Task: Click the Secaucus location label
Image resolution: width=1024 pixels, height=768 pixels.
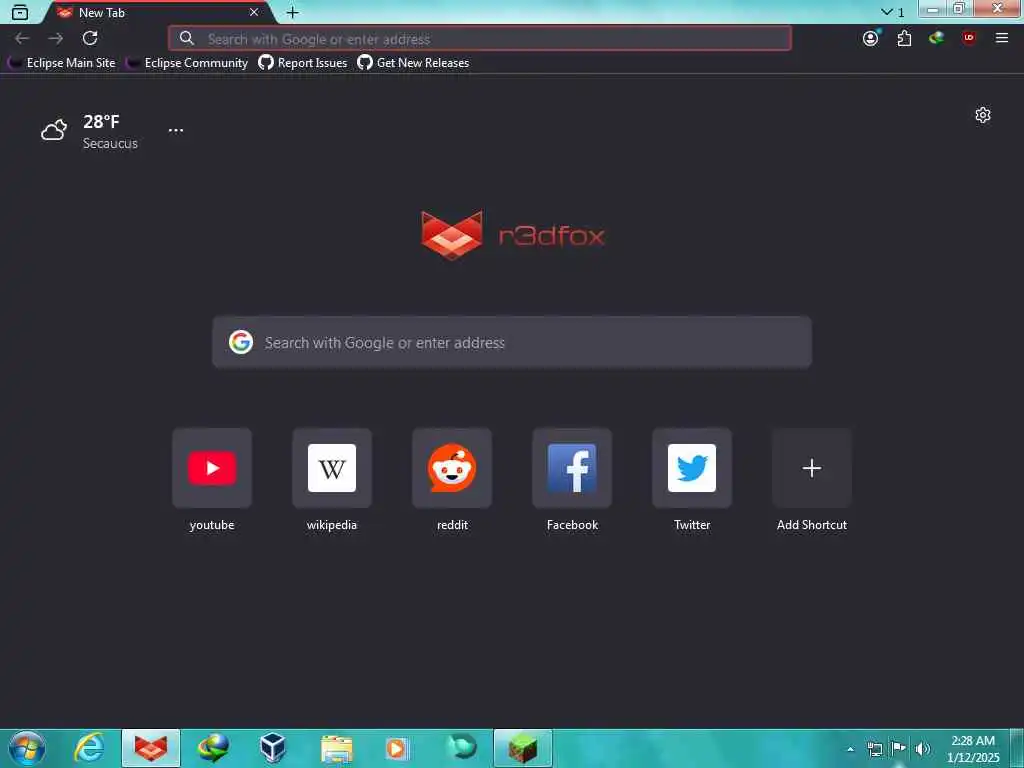Action: [x=110, y=144]
